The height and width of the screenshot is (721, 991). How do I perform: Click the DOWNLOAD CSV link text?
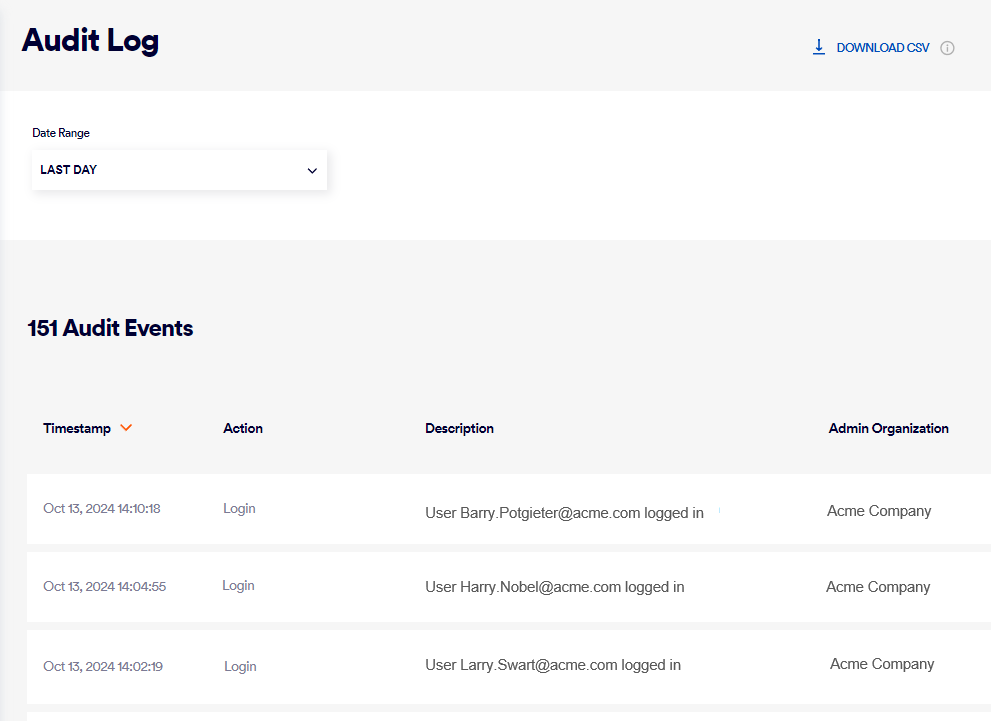coord(882,48)
